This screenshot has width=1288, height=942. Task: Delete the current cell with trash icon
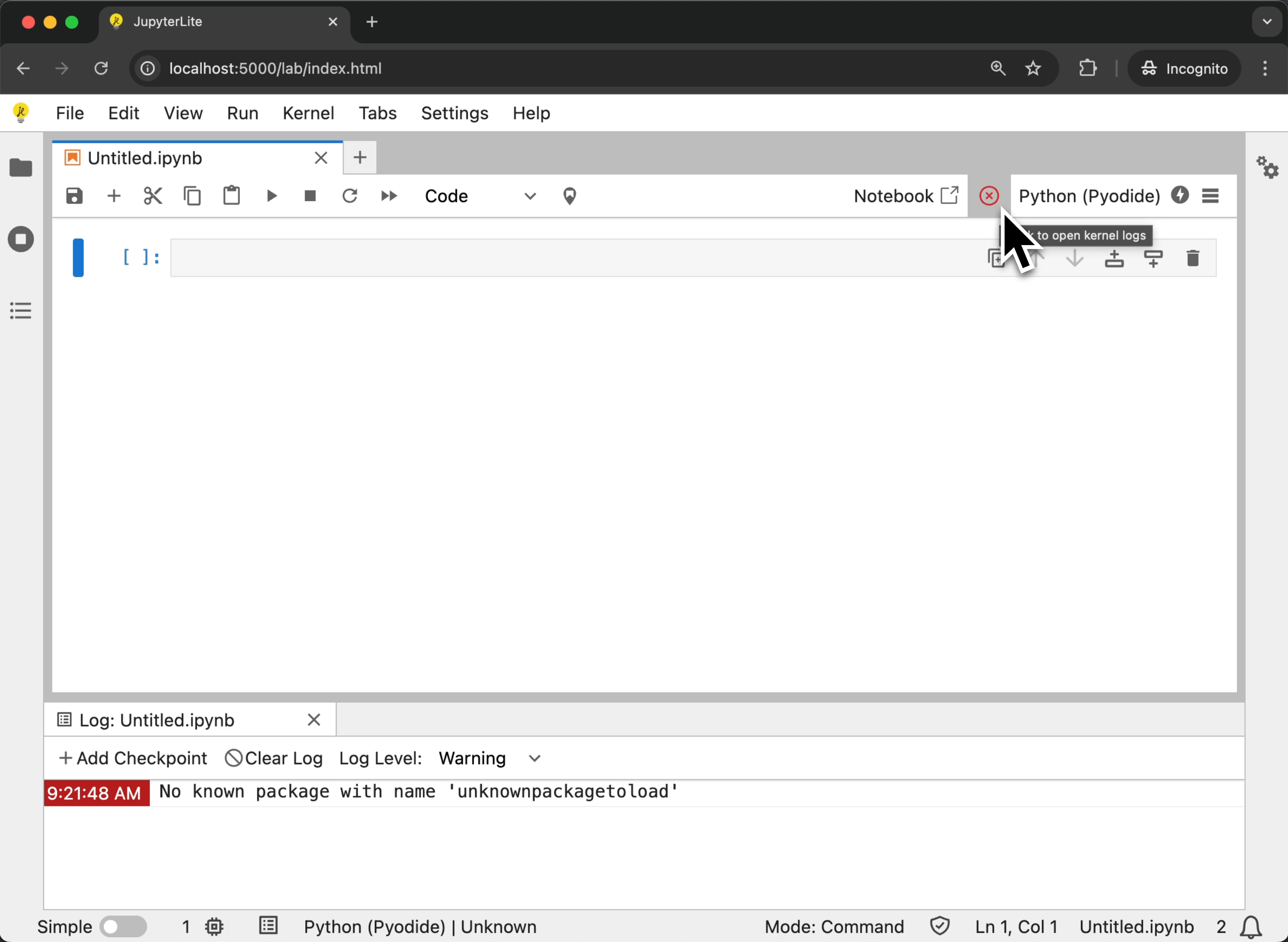[x=1193, y=258]
